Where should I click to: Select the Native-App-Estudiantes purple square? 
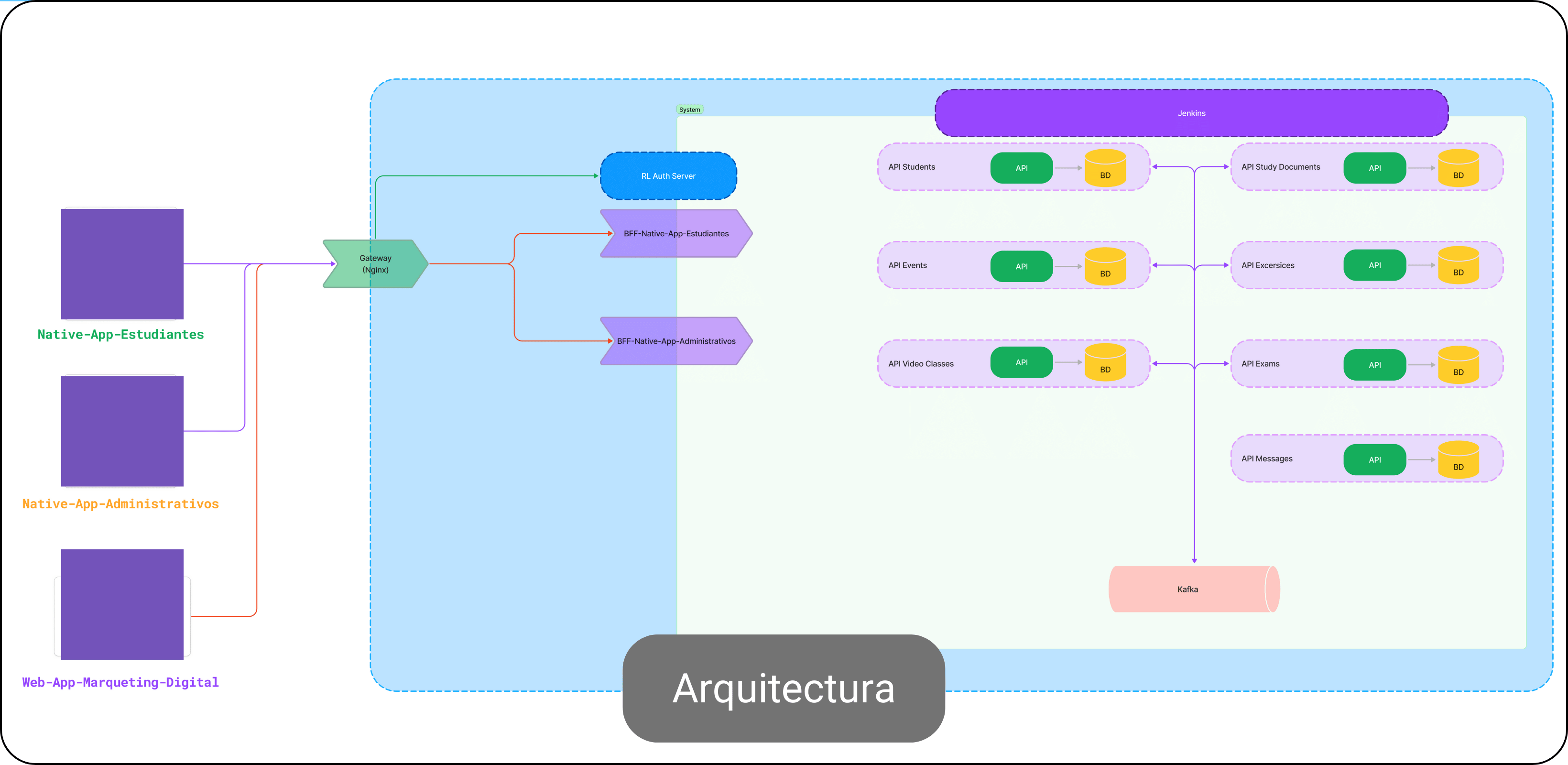[122, 263]
